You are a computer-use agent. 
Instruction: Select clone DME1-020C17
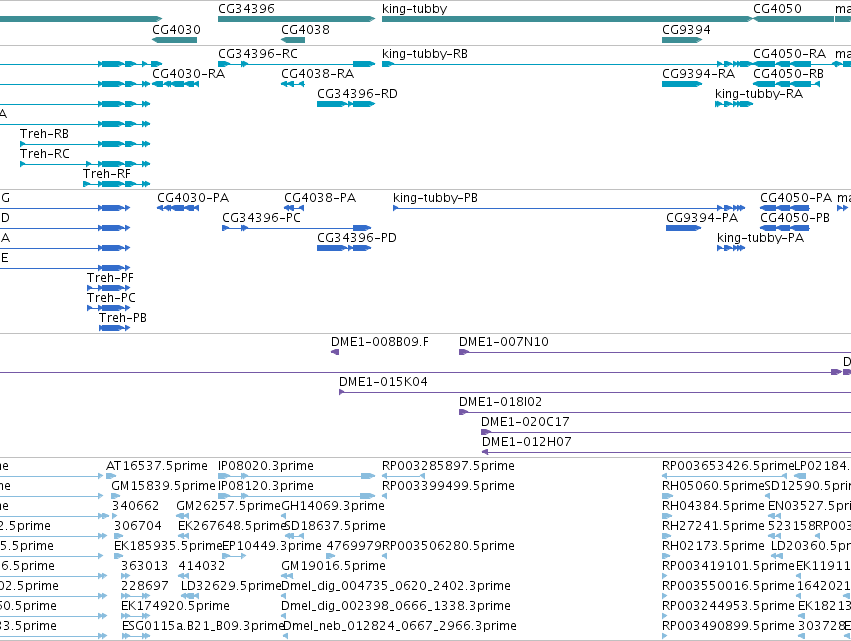tap(666, 432)
